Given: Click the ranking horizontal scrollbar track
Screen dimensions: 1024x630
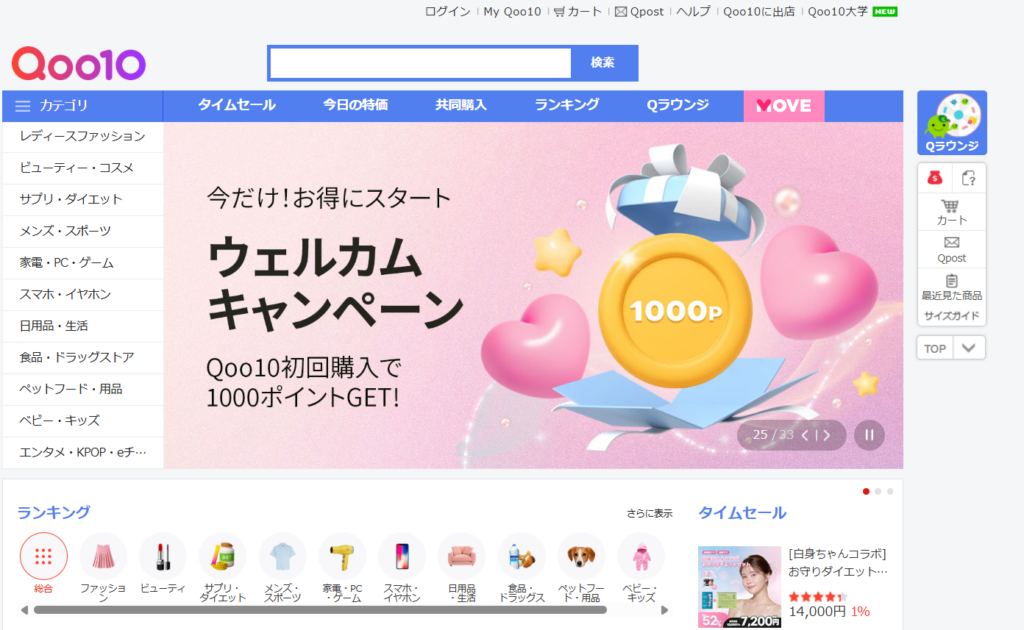Looking at the screenshot, I should click(x=320, y=610).
